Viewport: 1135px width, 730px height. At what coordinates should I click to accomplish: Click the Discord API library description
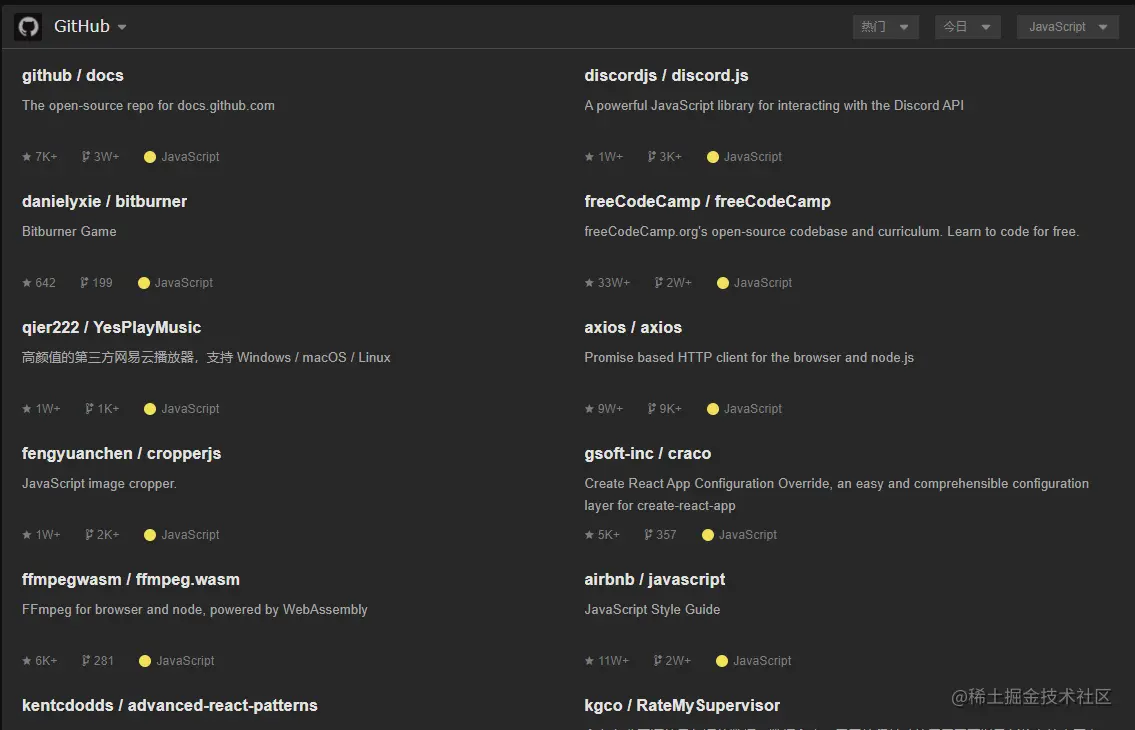pyautogui.click(x=774, y=106)
